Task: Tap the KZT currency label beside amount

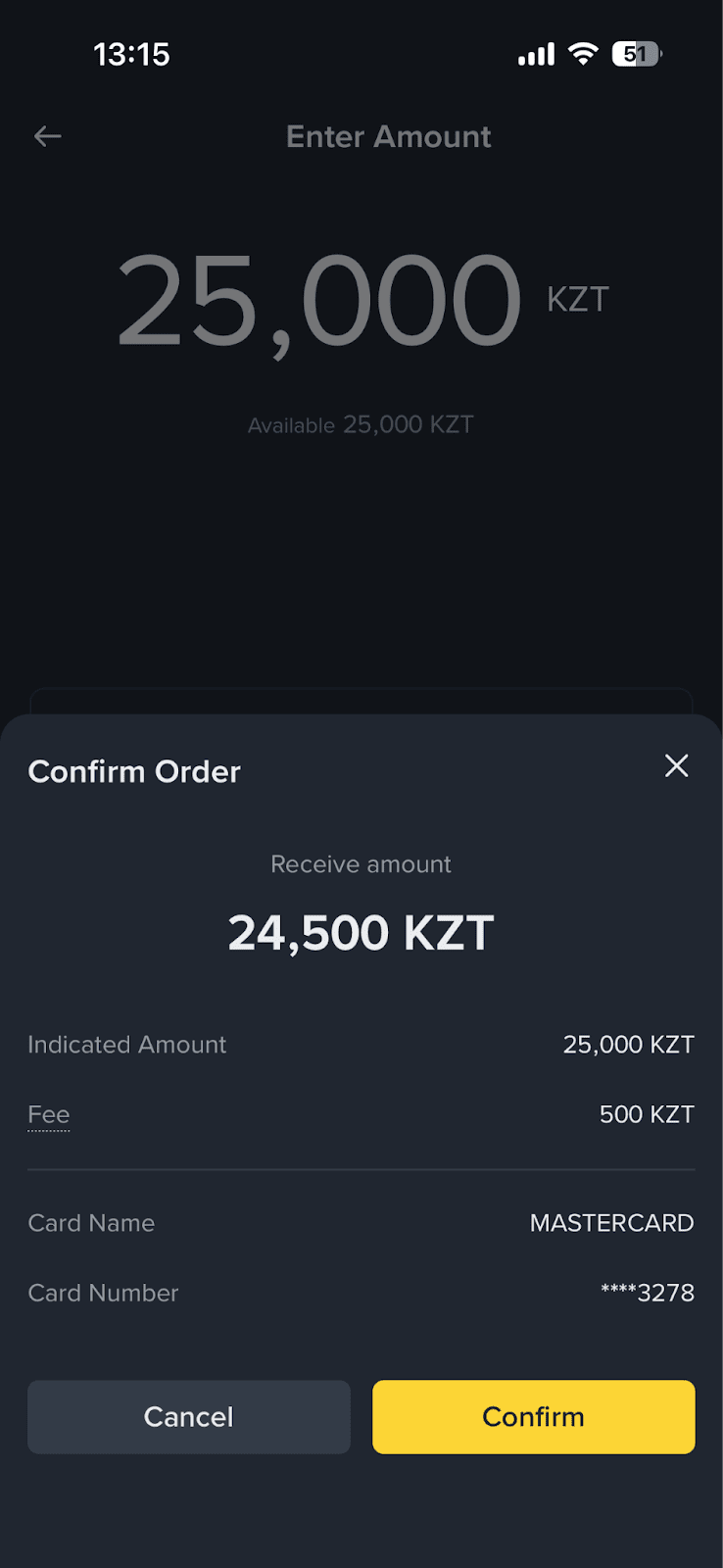Action: pos(578,299)
